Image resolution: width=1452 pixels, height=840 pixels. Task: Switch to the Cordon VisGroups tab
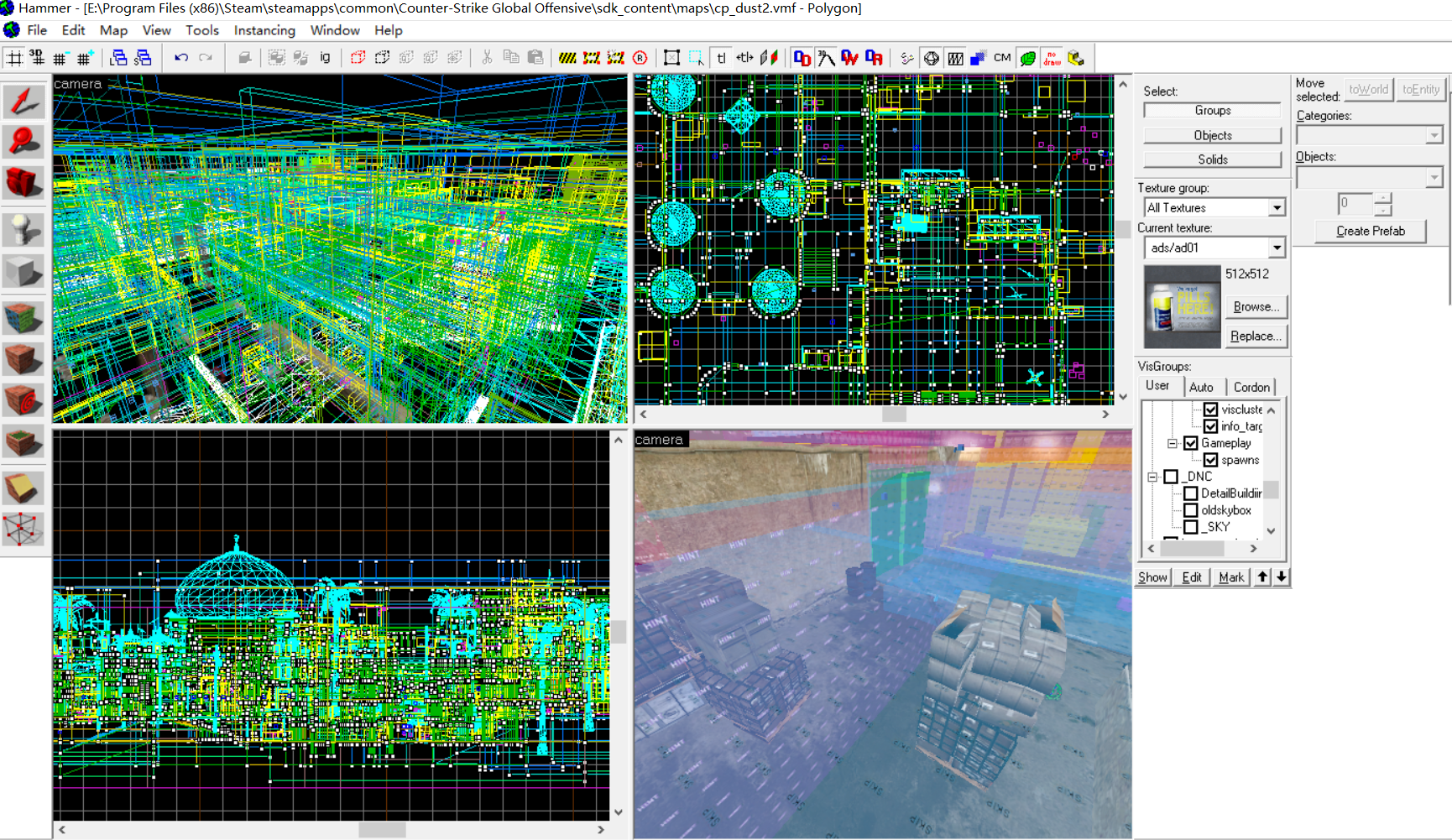coord(1251,387)
